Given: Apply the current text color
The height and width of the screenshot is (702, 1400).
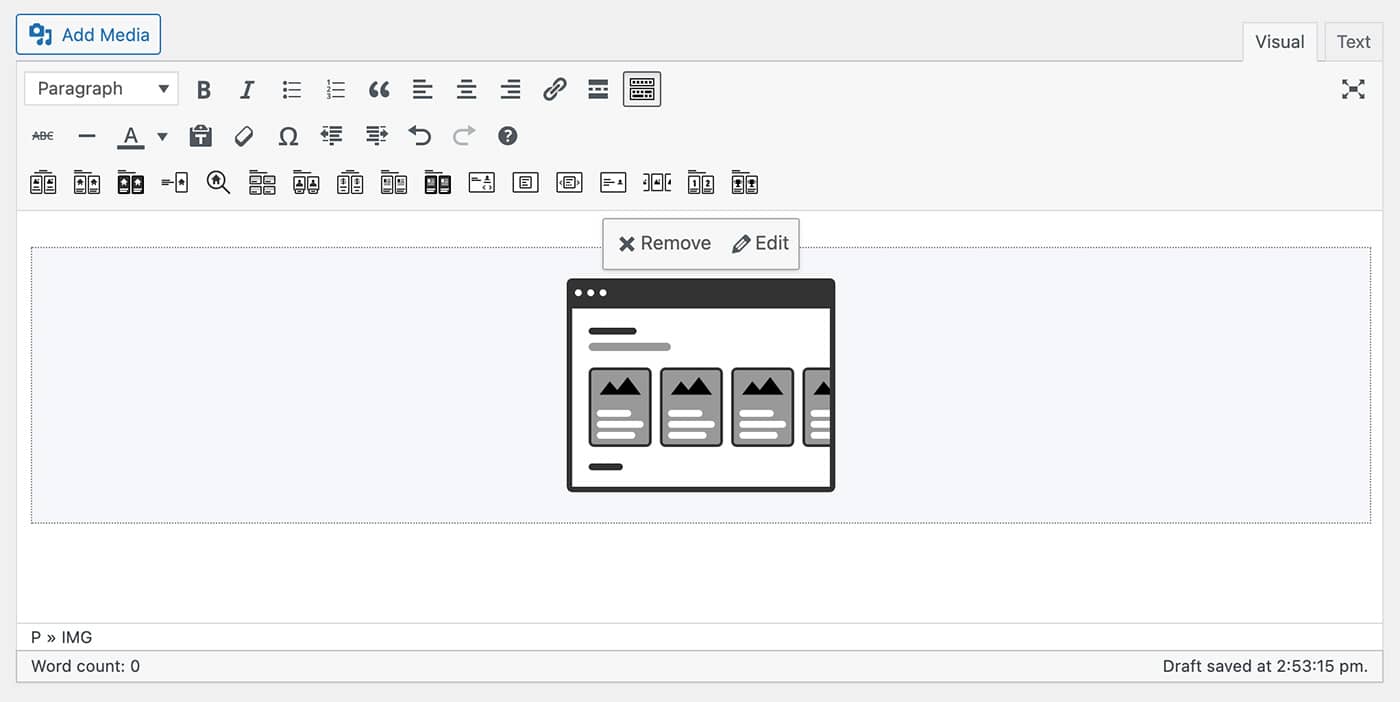Looking at the screenshot, I should (131, 136).
